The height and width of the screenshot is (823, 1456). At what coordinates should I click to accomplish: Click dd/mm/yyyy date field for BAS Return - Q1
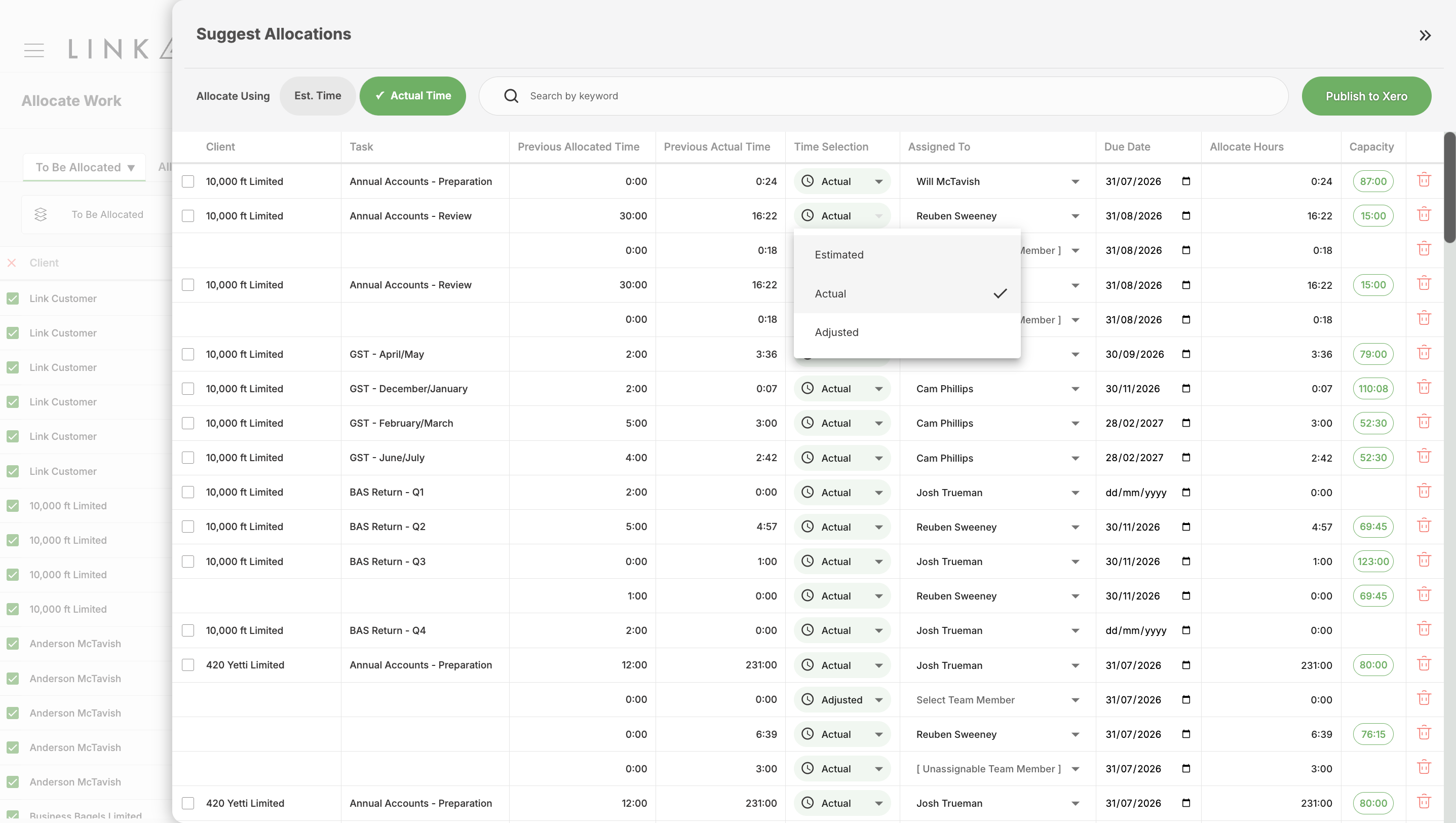pyautogui.click(x=1135, y=493)
